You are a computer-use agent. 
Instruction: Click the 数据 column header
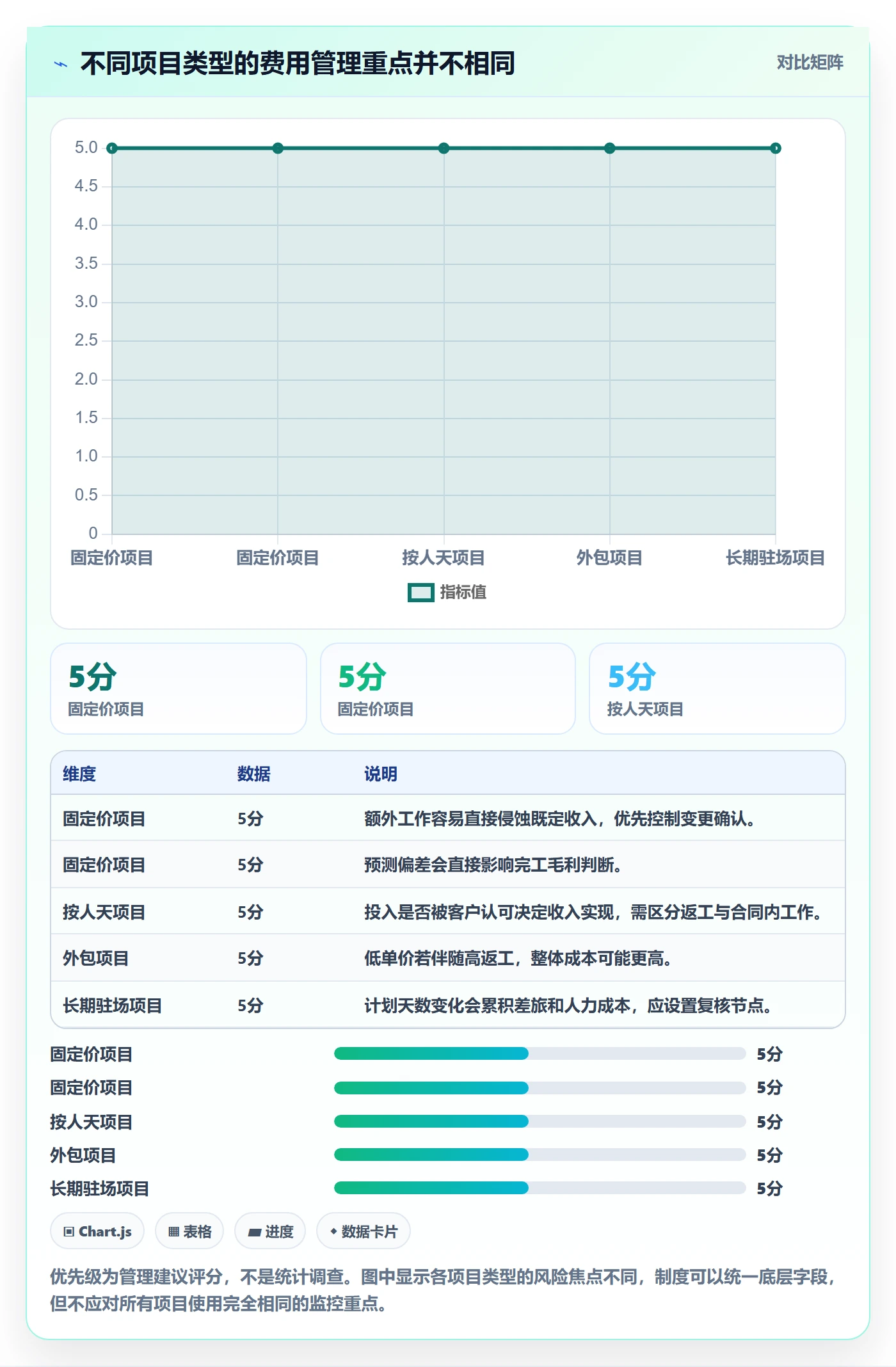point(253,774)
